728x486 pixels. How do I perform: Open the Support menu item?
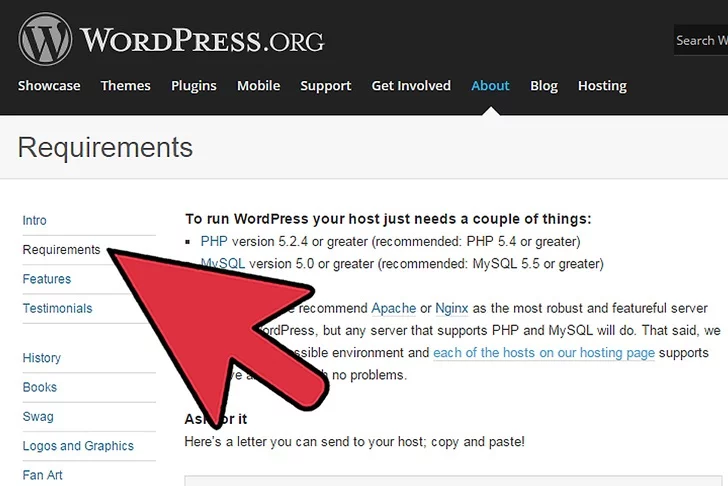coord(325,86)
